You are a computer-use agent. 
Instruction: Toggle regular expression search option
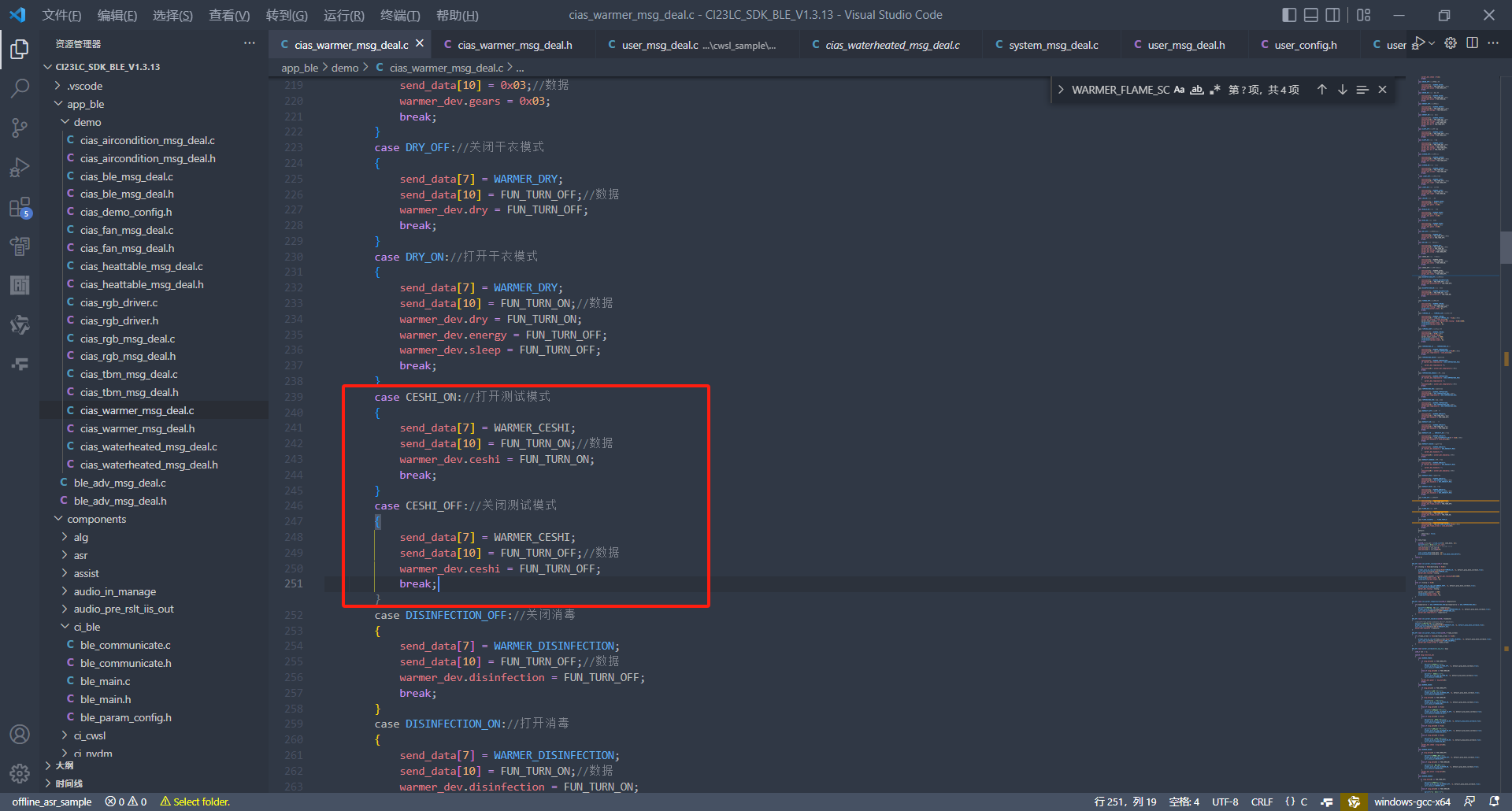tap(1214, 90)
